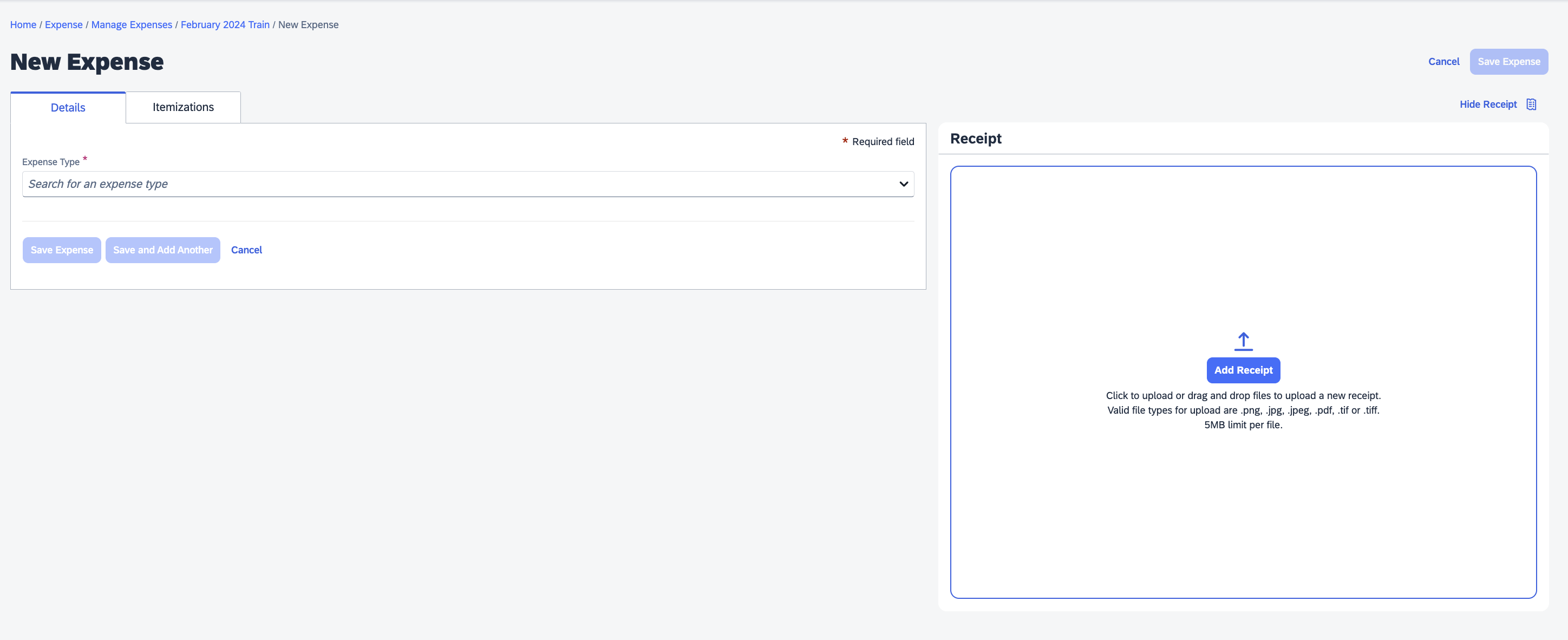Click the upload arrow icon above Add Receipt
Screen dimensions: 1568x640
pos(1243,341)
